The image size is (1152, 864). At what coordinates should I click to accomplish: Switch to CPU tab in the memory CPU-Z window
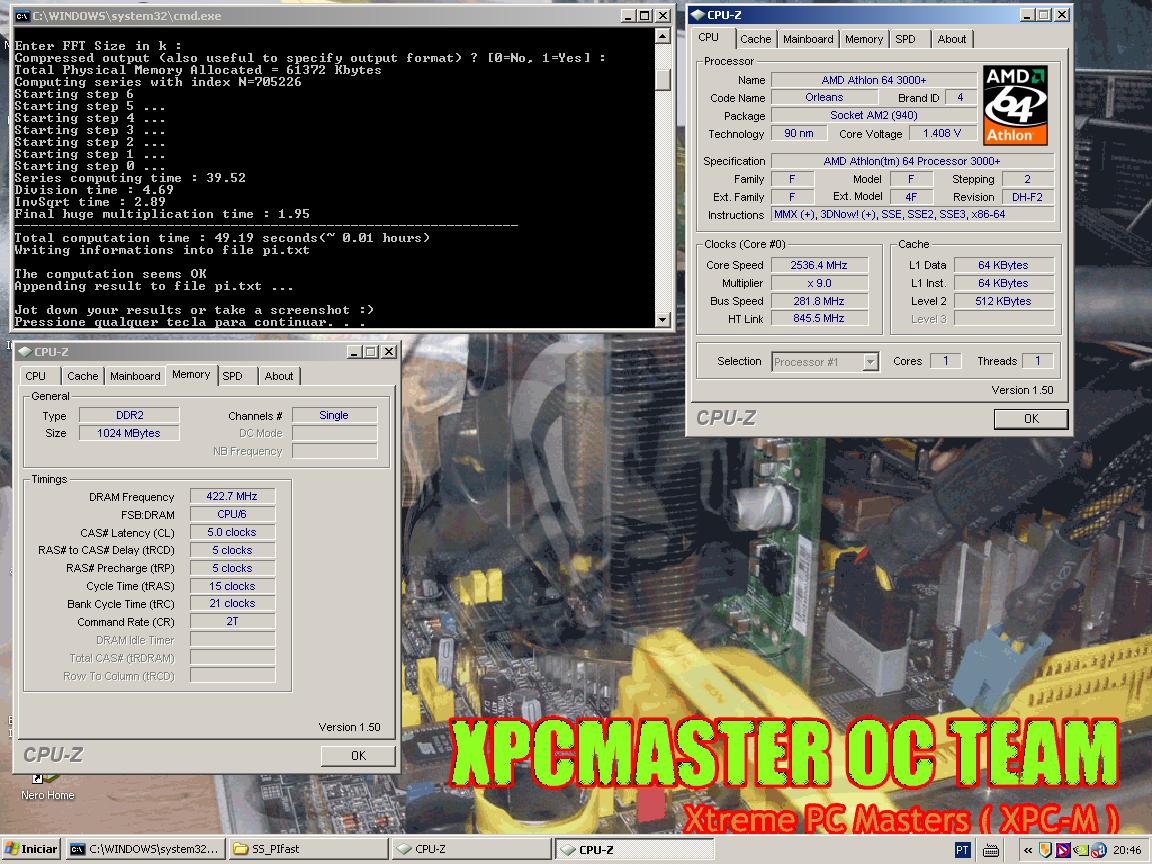pyautogui.click(x=36, y=376)
